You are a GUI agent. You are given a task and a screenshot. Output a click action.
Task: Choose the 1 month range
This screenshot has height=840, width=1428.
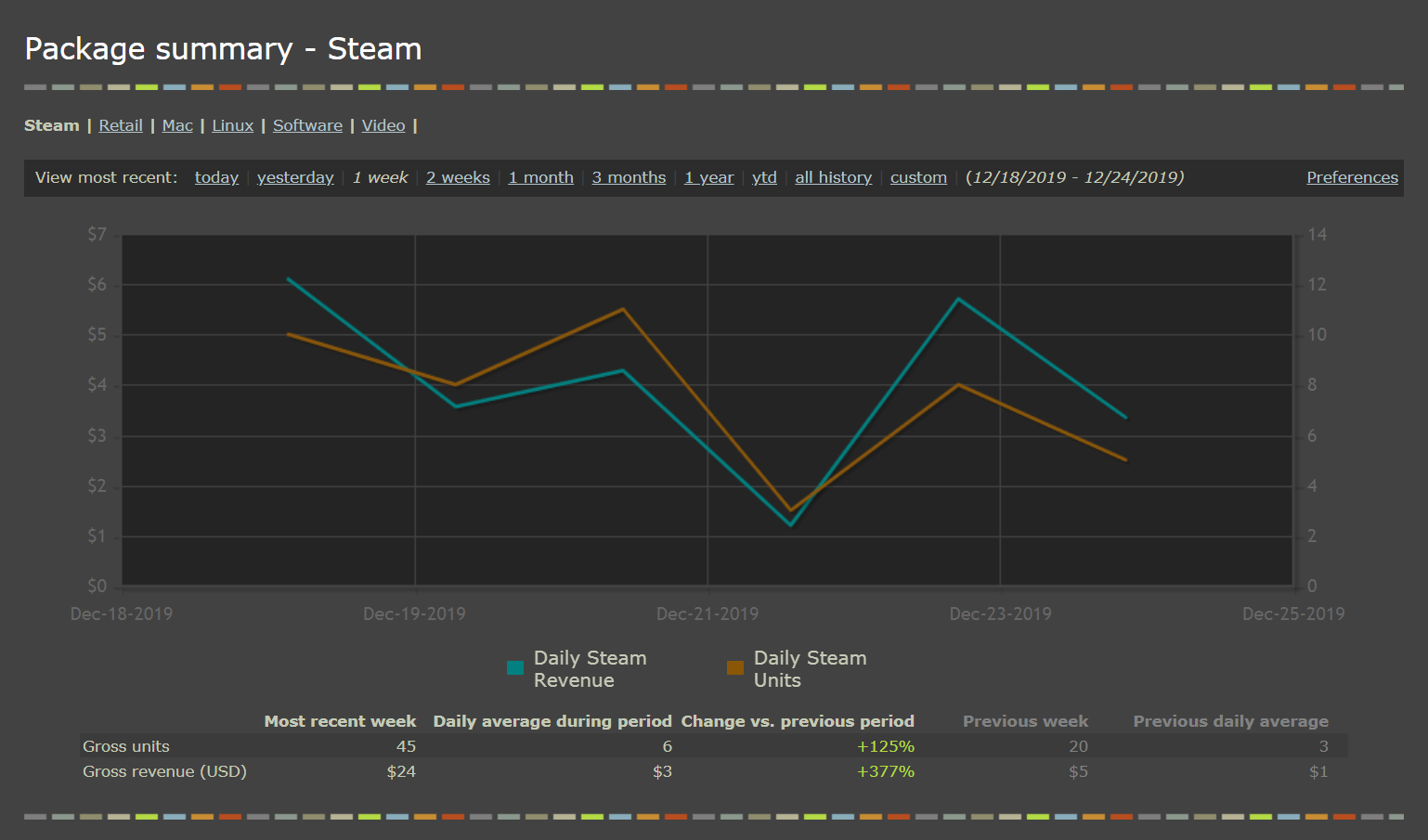pos(540,177)
